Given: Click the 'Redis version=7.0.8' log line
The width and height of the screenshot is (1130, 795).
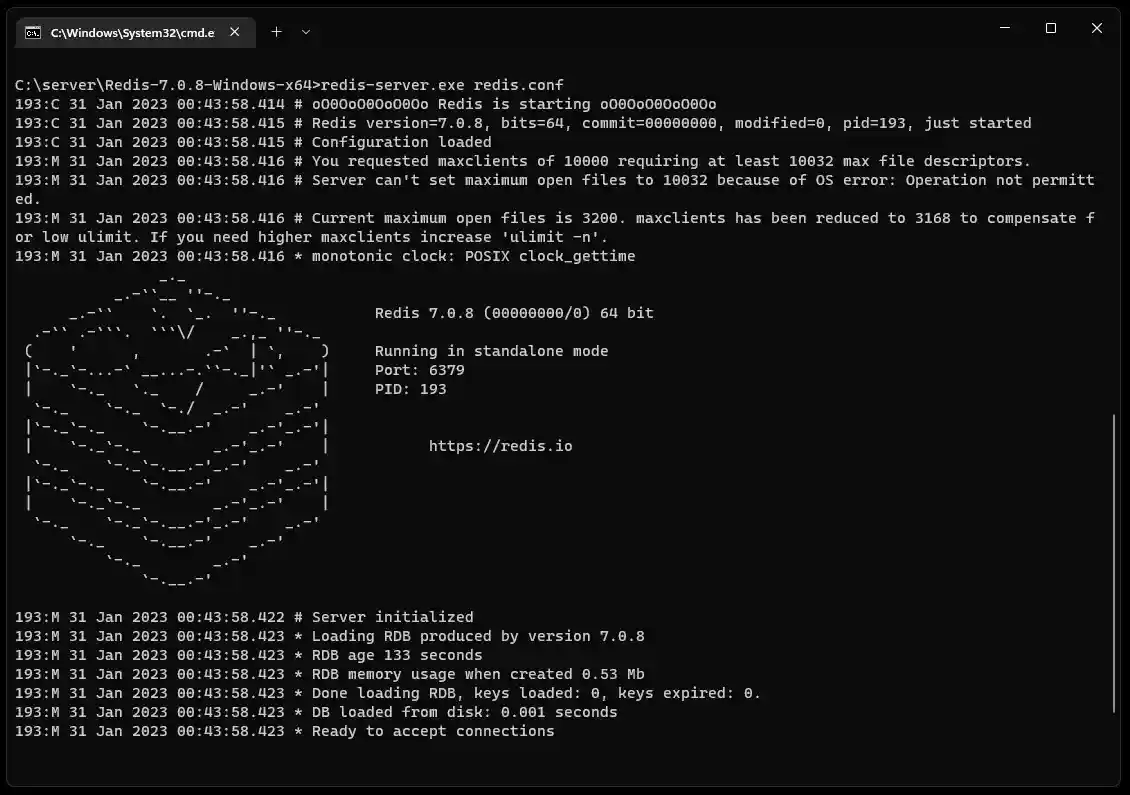Looking at the screenshot, I should click(523, 123).
